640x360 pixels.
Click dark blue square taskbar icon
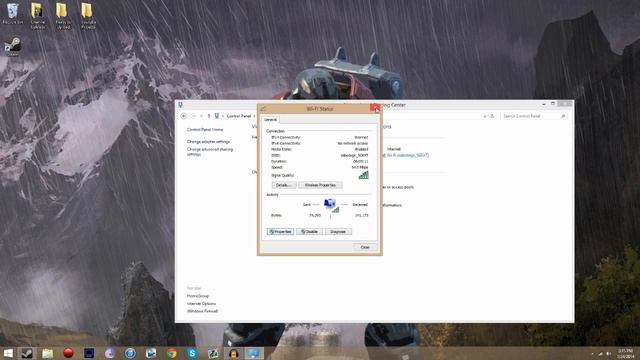(89, 353)
